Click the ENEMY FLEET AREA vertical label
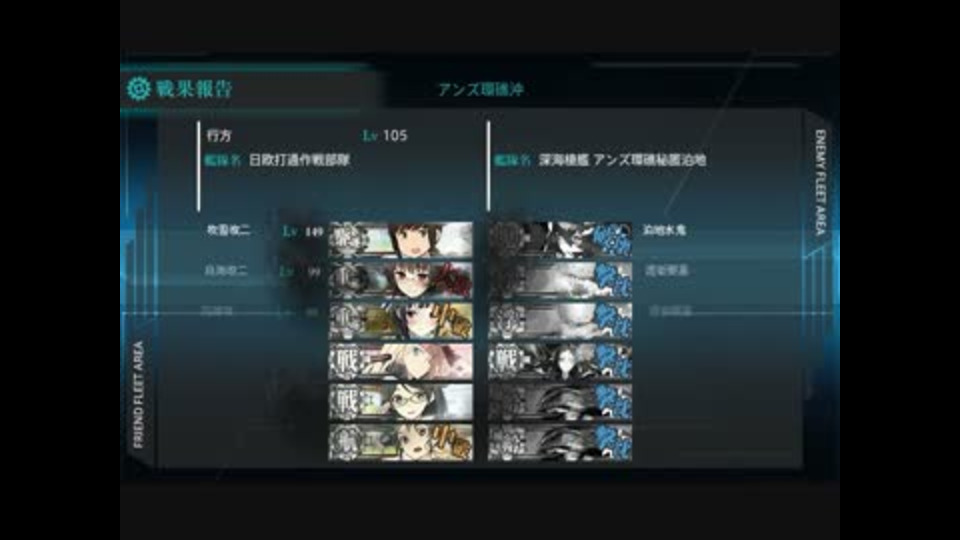The width and height of the screenshot is (960, 540). [820, 182]
